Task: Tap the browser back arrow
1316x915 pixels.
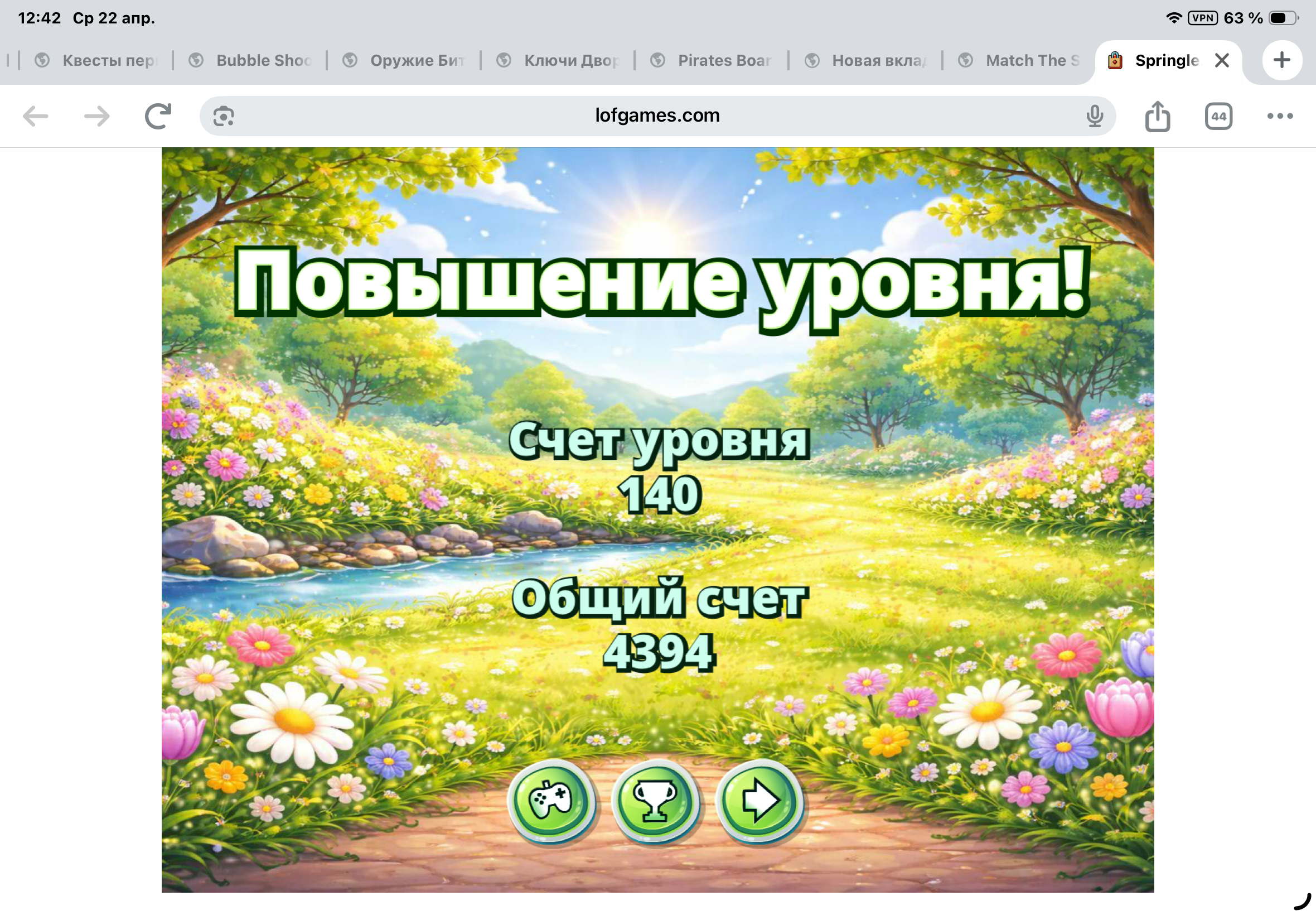Action: tap(36, 117)
